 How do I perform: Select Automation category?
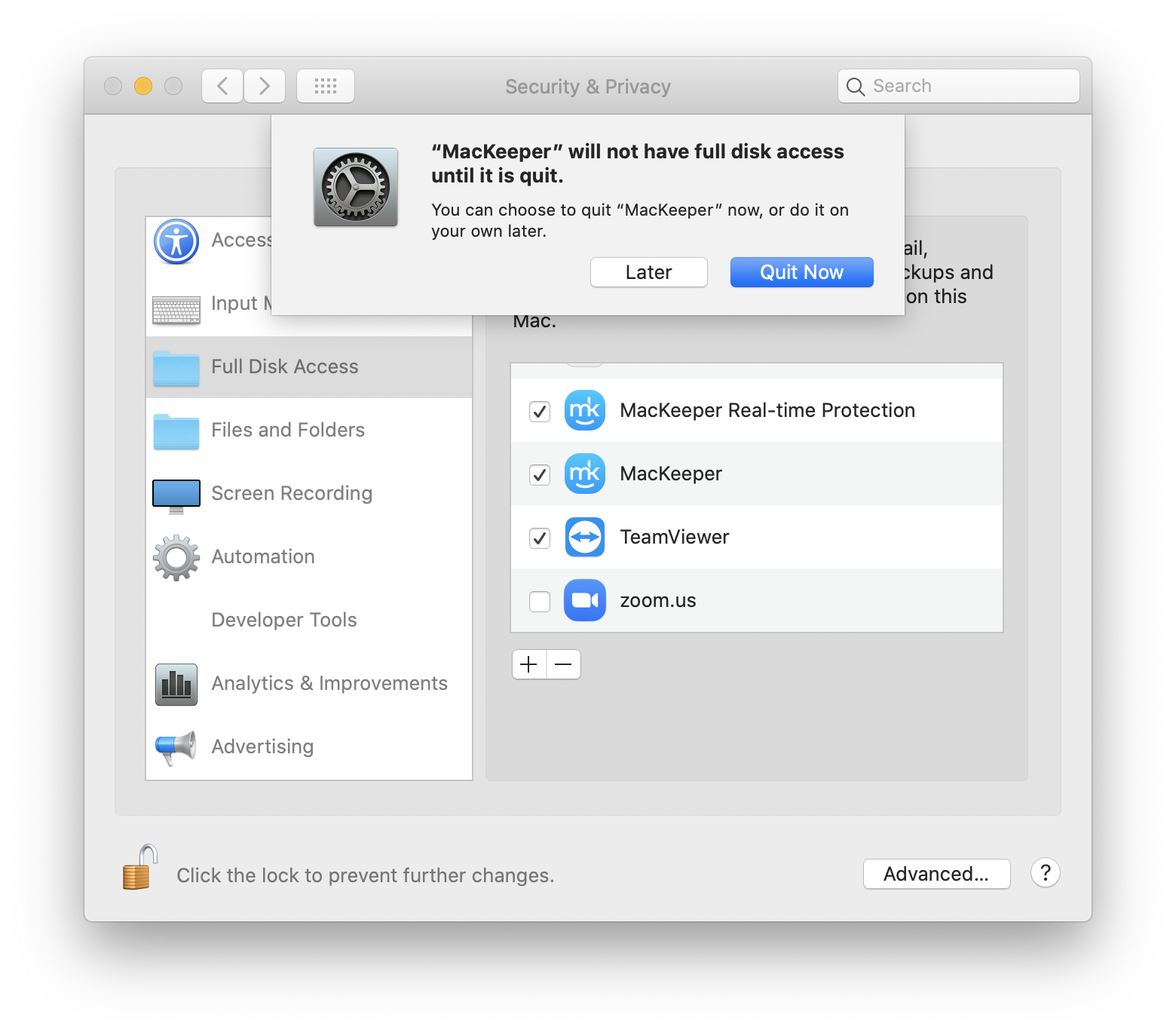pyautogui.click(x=309, y=556)
